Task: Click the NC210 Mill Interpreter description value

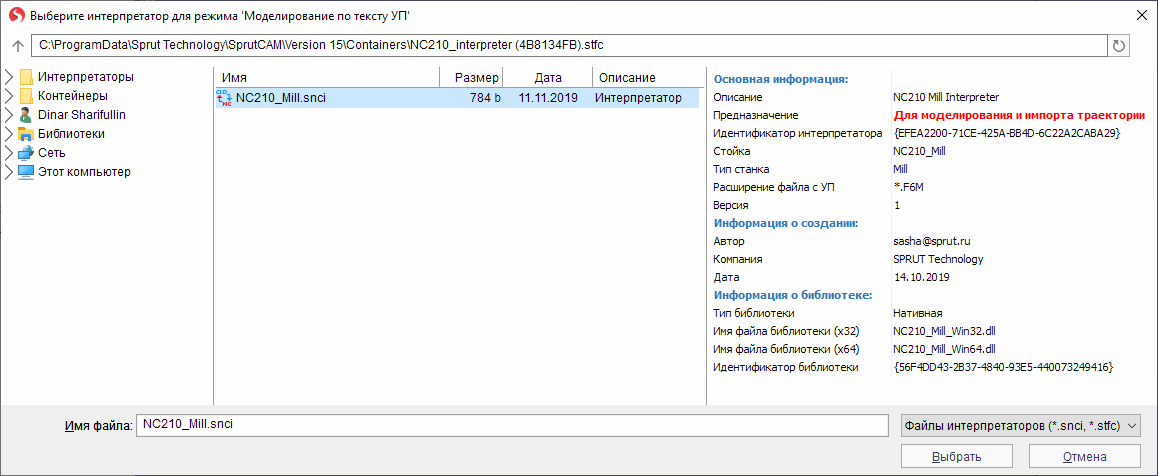Action: [x=945, y=97]
